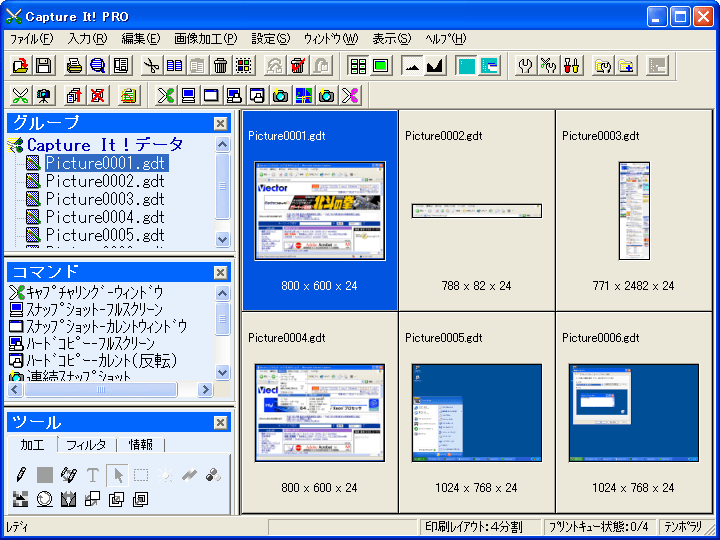
Task: Close the ツール panel
Action: [220, 422]
